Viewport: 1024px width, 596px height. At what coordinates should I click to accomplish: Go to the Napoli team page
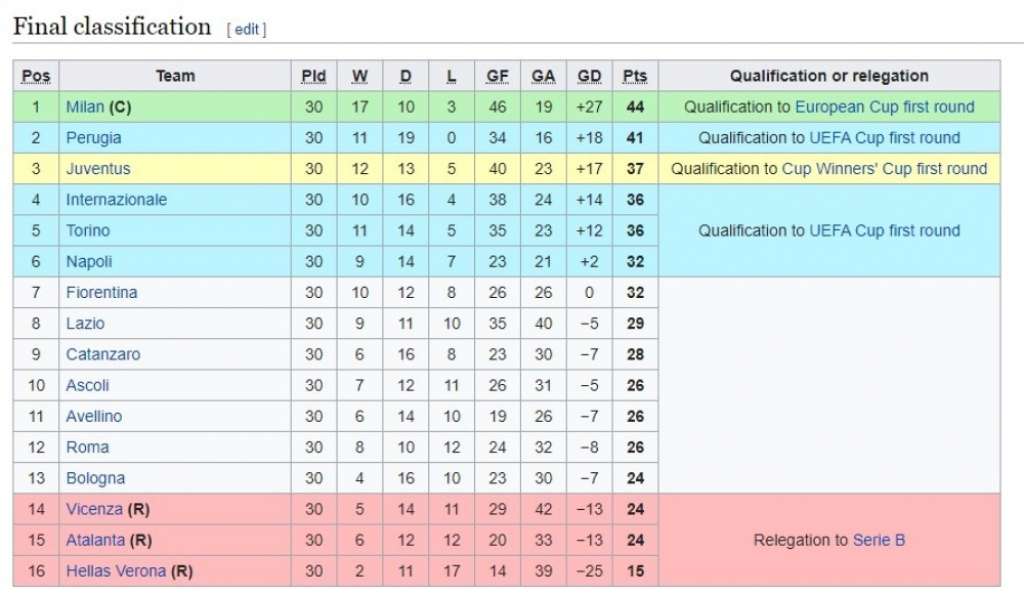pyautogui.click(x=89, y=262)
